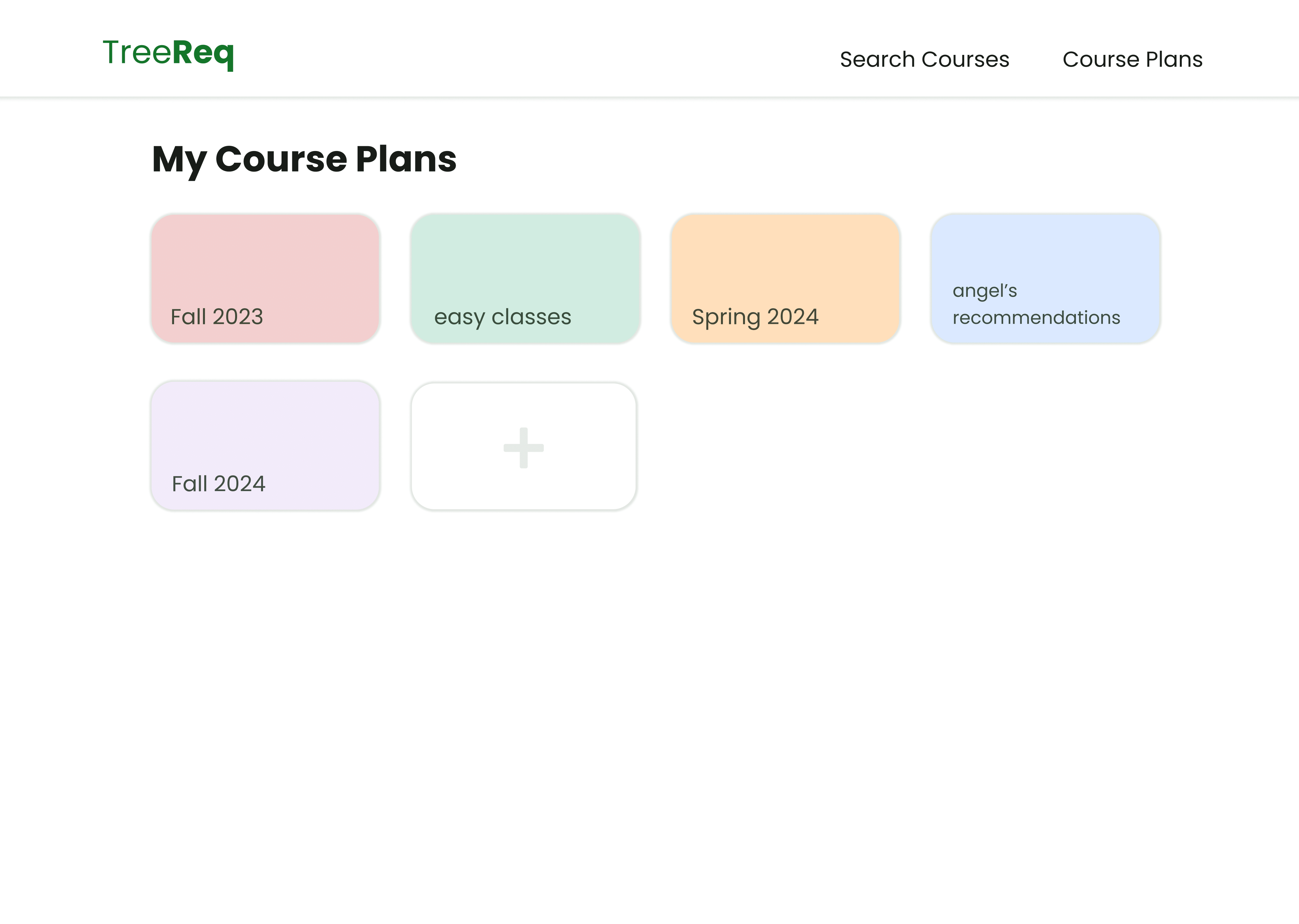Image resolution: width=1299 pixels, height=924 pixels.
Task: Choose the orange colored plan card
Action: click(786, 279)
